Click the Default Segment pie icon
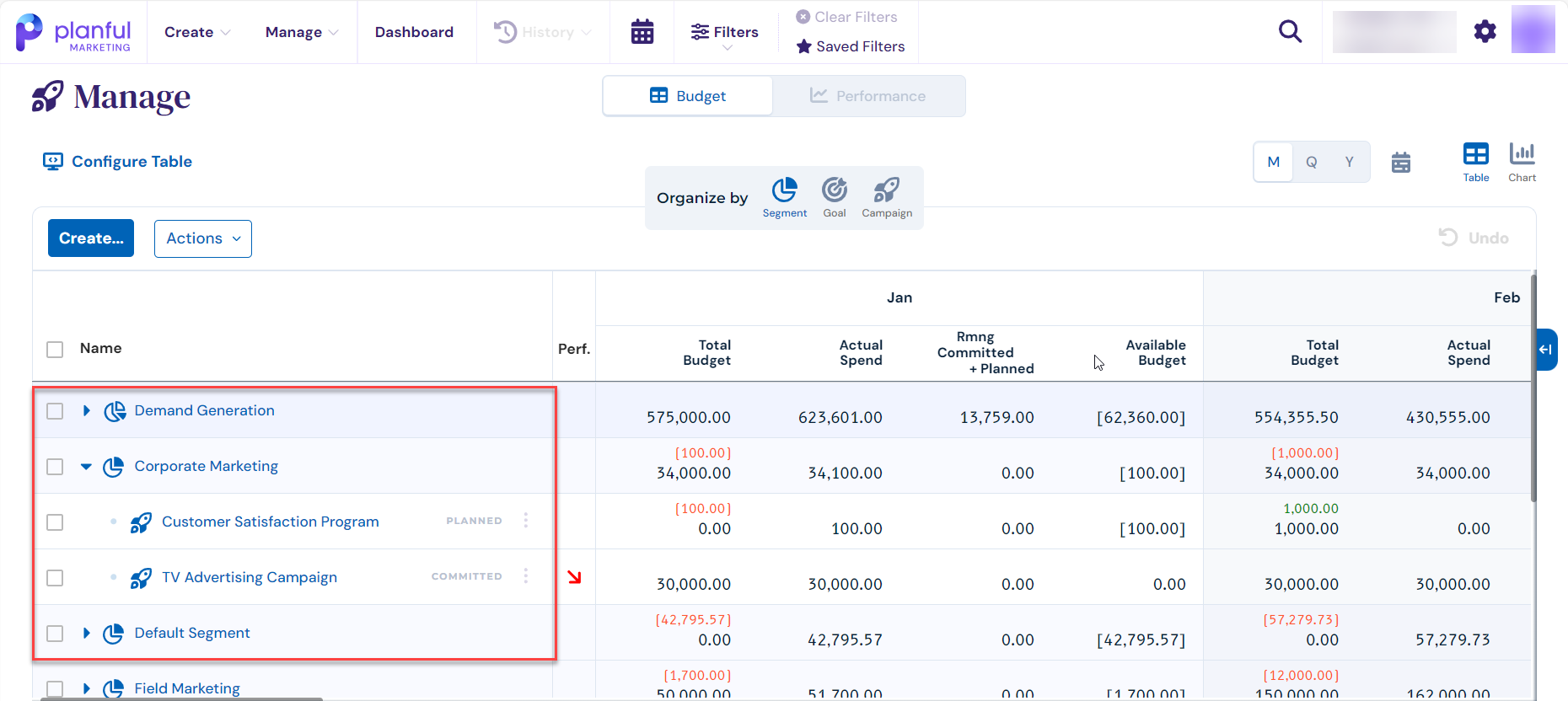 (114, 634)
